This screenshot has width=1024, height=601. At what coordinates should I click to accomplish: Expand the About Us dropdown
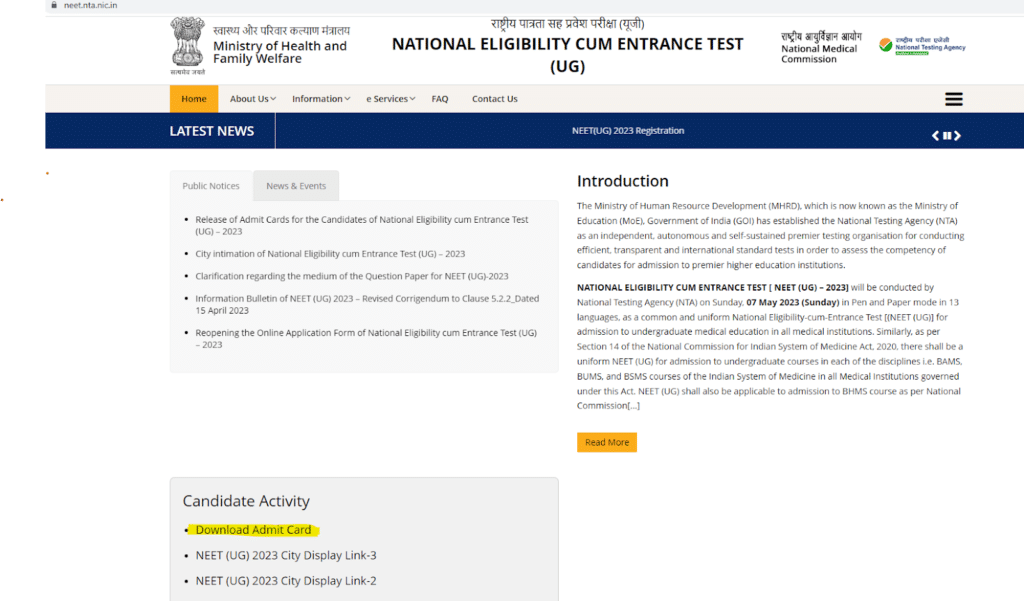point(253,99)
